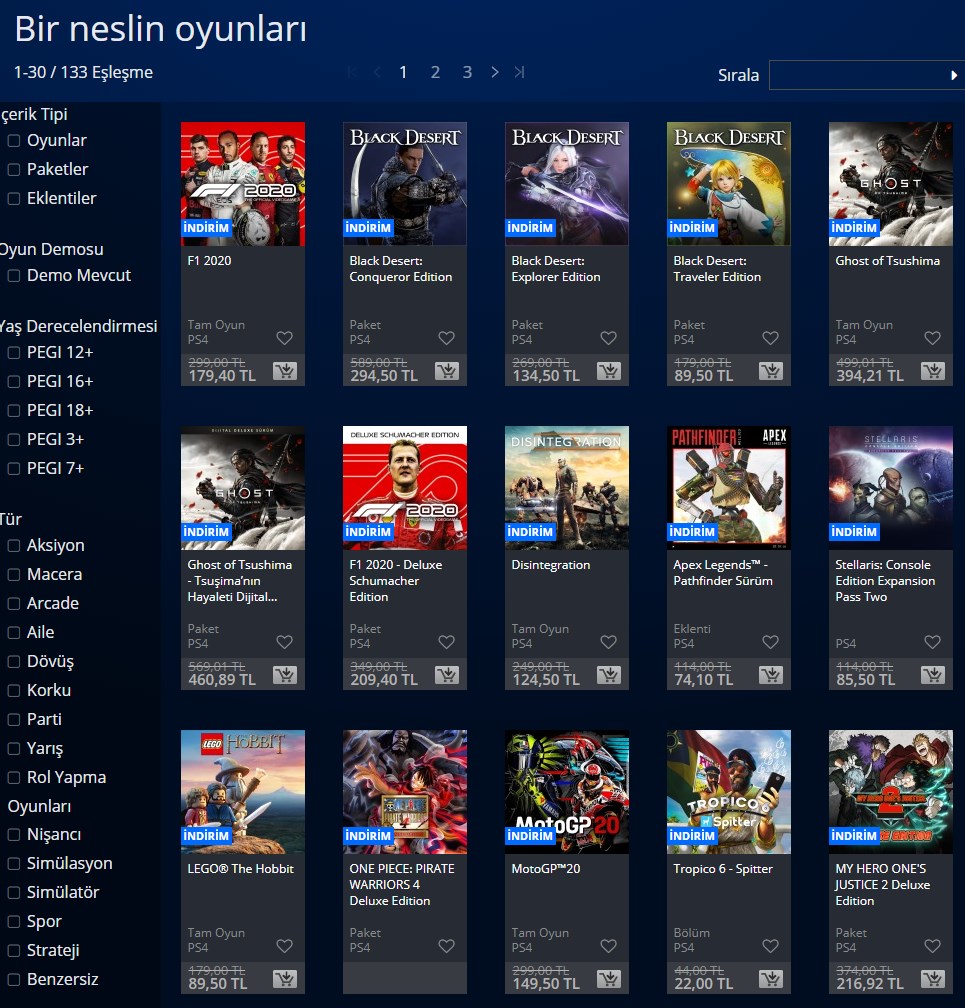Open F1 2020 title link

209,260
